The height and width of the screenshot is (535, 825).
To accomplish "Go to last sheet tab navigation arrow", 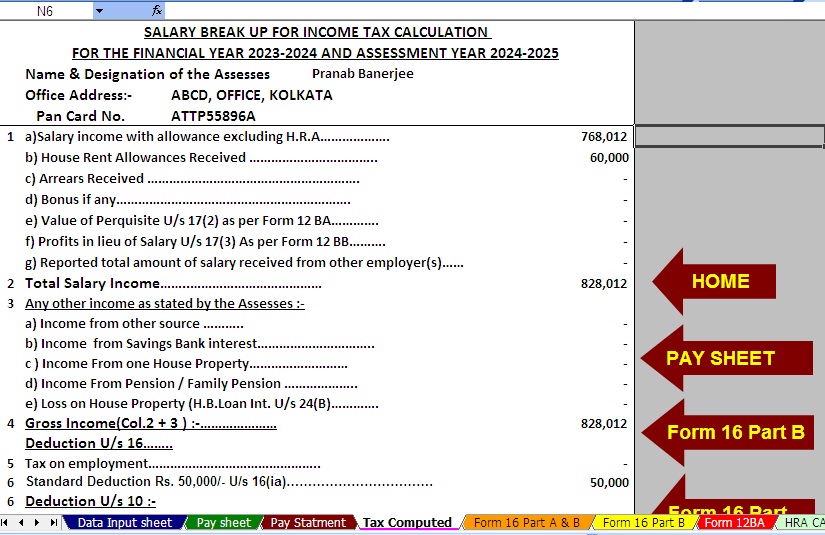I will click(x=54, y=522).
